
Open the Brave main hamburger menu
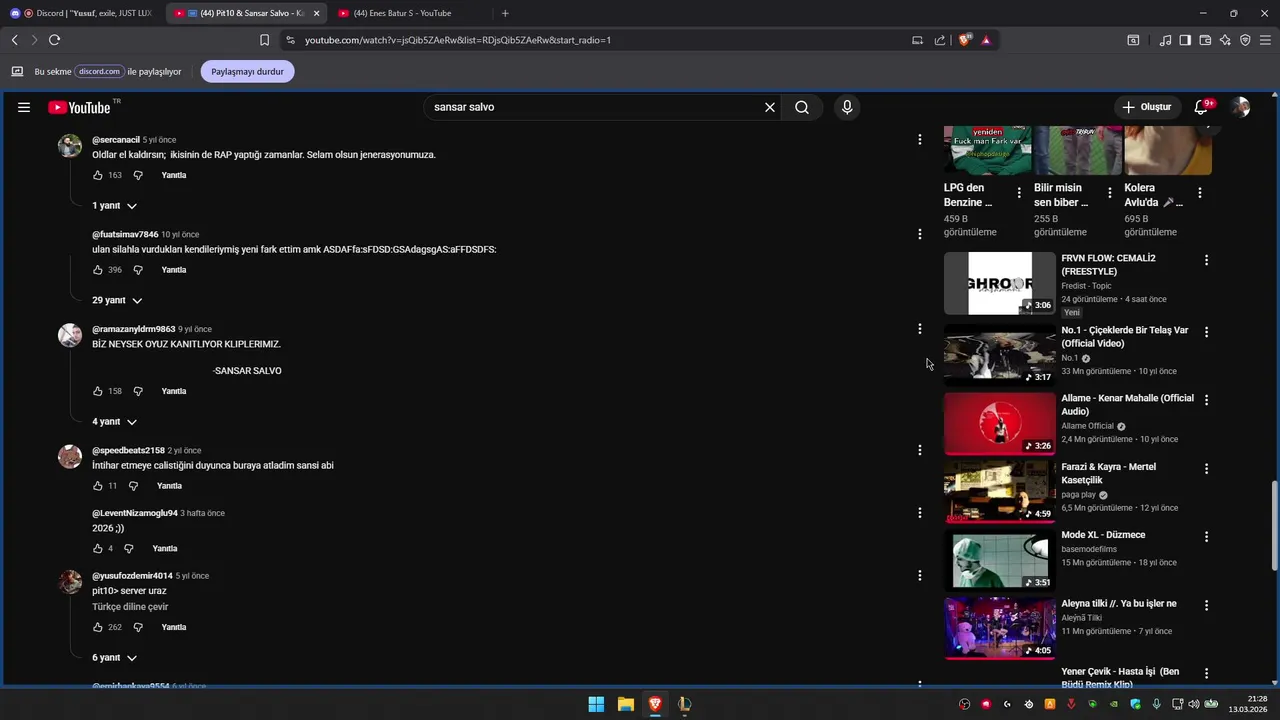point(1265,40)
